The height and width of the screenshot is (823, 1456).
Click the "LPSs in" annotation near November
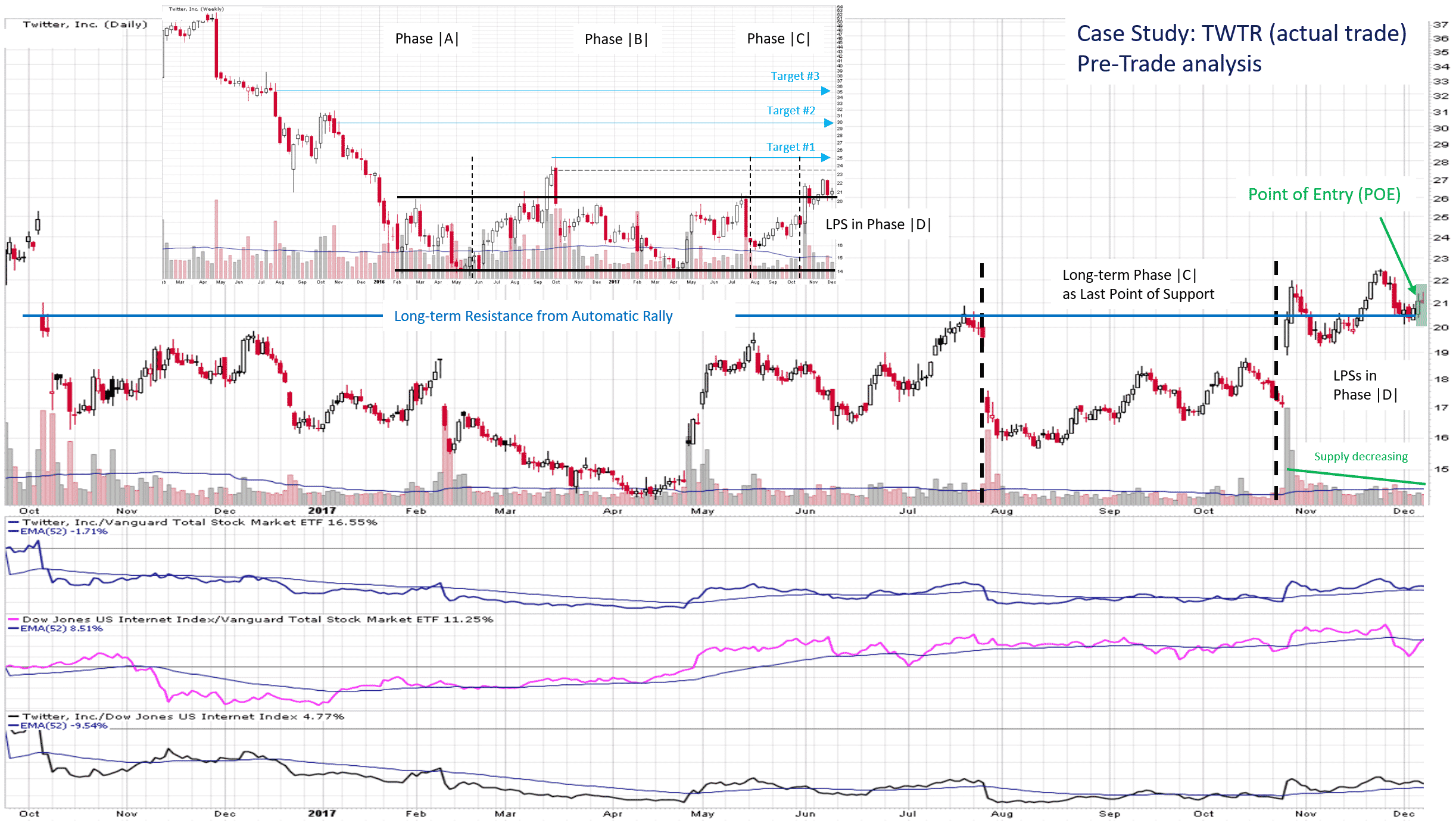coord(1355,376)
